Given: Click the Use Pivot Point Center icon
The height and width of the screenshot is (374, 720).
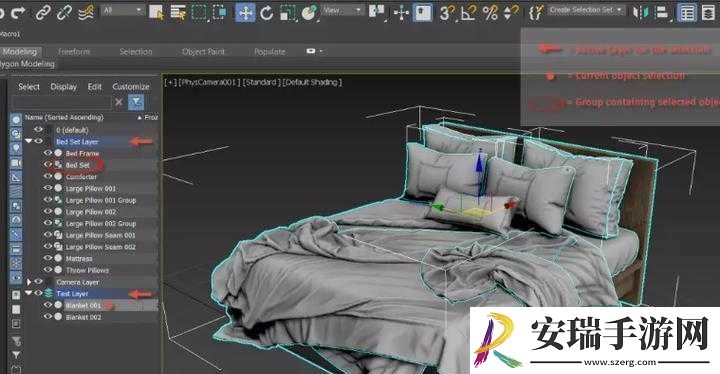Looking at the screenshot, I should (x=377, y=12).
